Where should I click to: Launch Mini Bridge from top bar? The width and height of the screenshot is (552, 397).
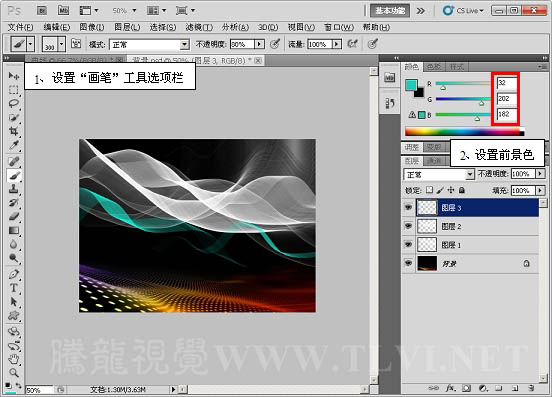pos(63,11)
